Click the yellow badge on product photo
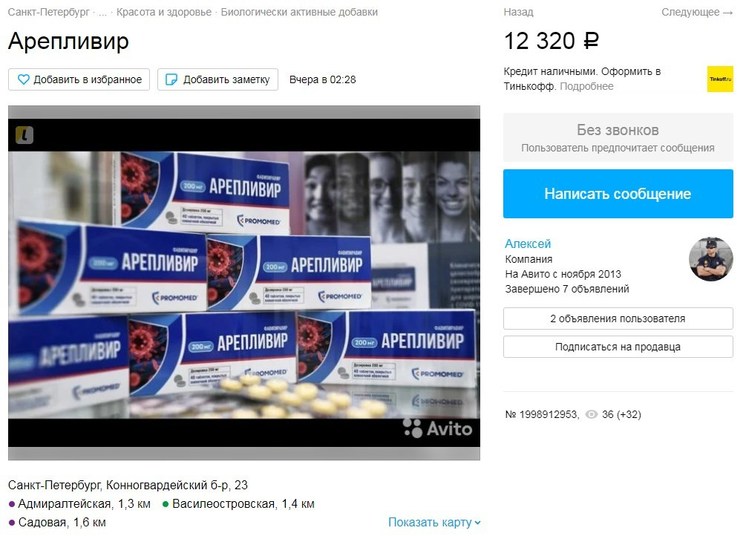The image size is (746, 539). coord(24,135)
